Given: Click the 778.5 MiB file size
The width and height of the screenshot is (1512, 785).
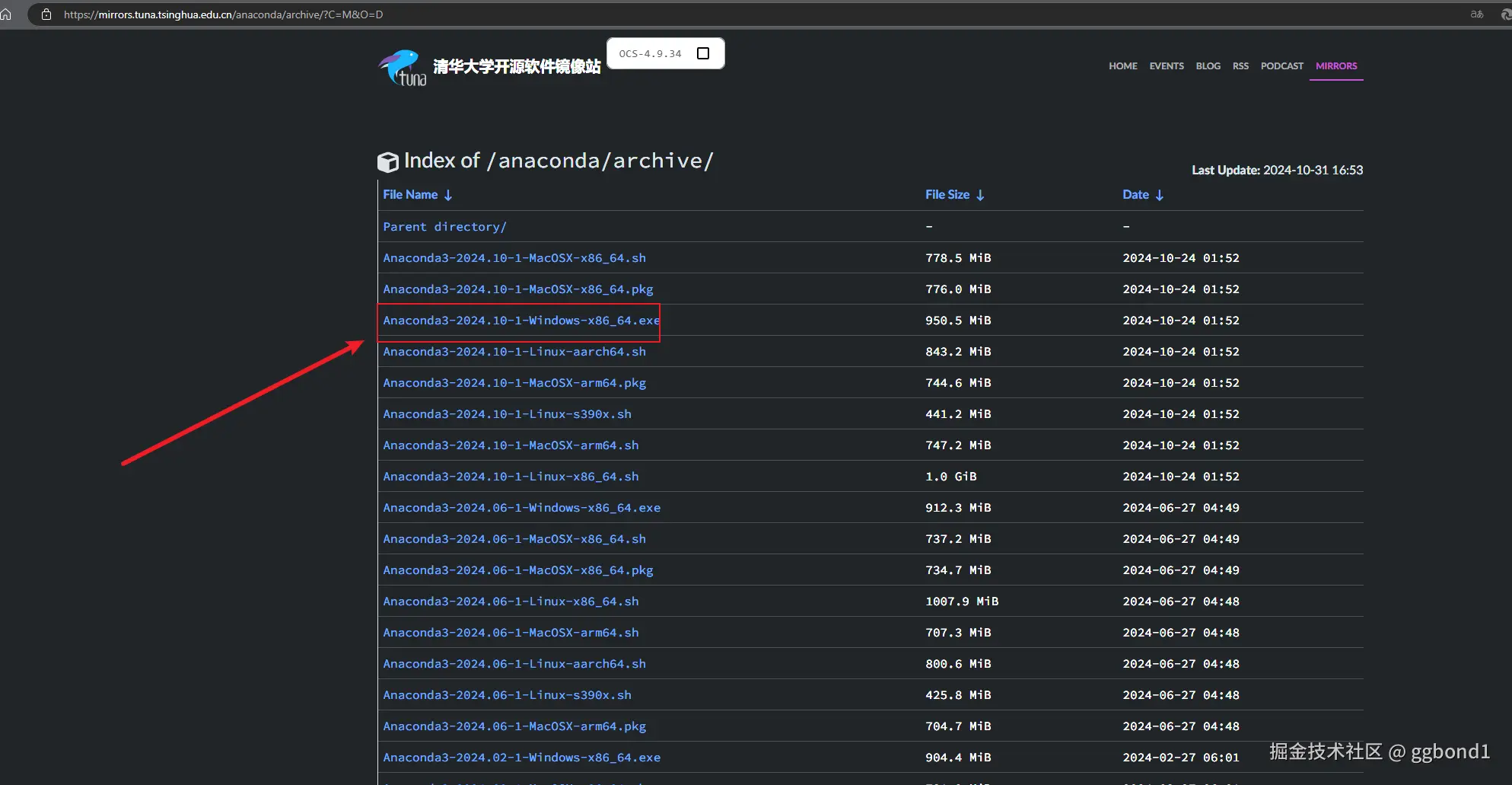Looking at the screenshot, I should coord(958,258).
